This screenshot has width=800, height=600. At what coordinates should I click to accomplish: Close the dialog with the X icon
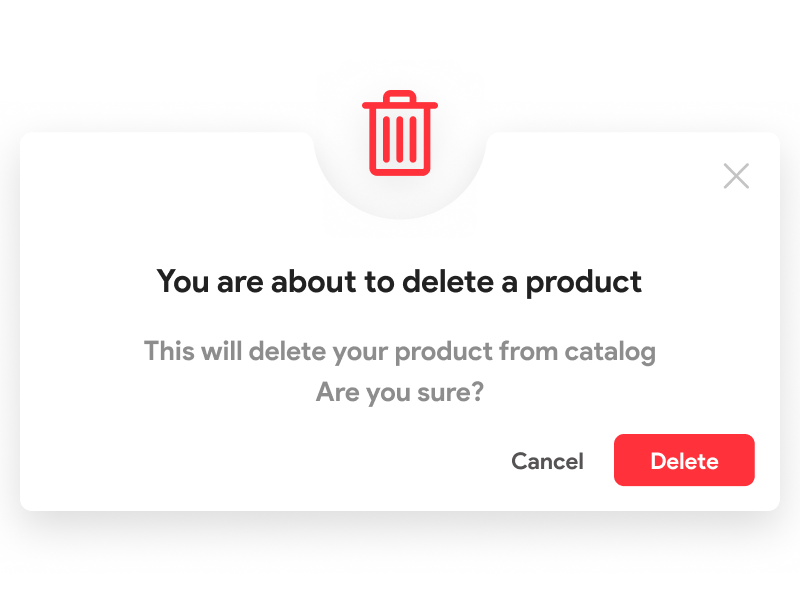click(x=736, y=177)
